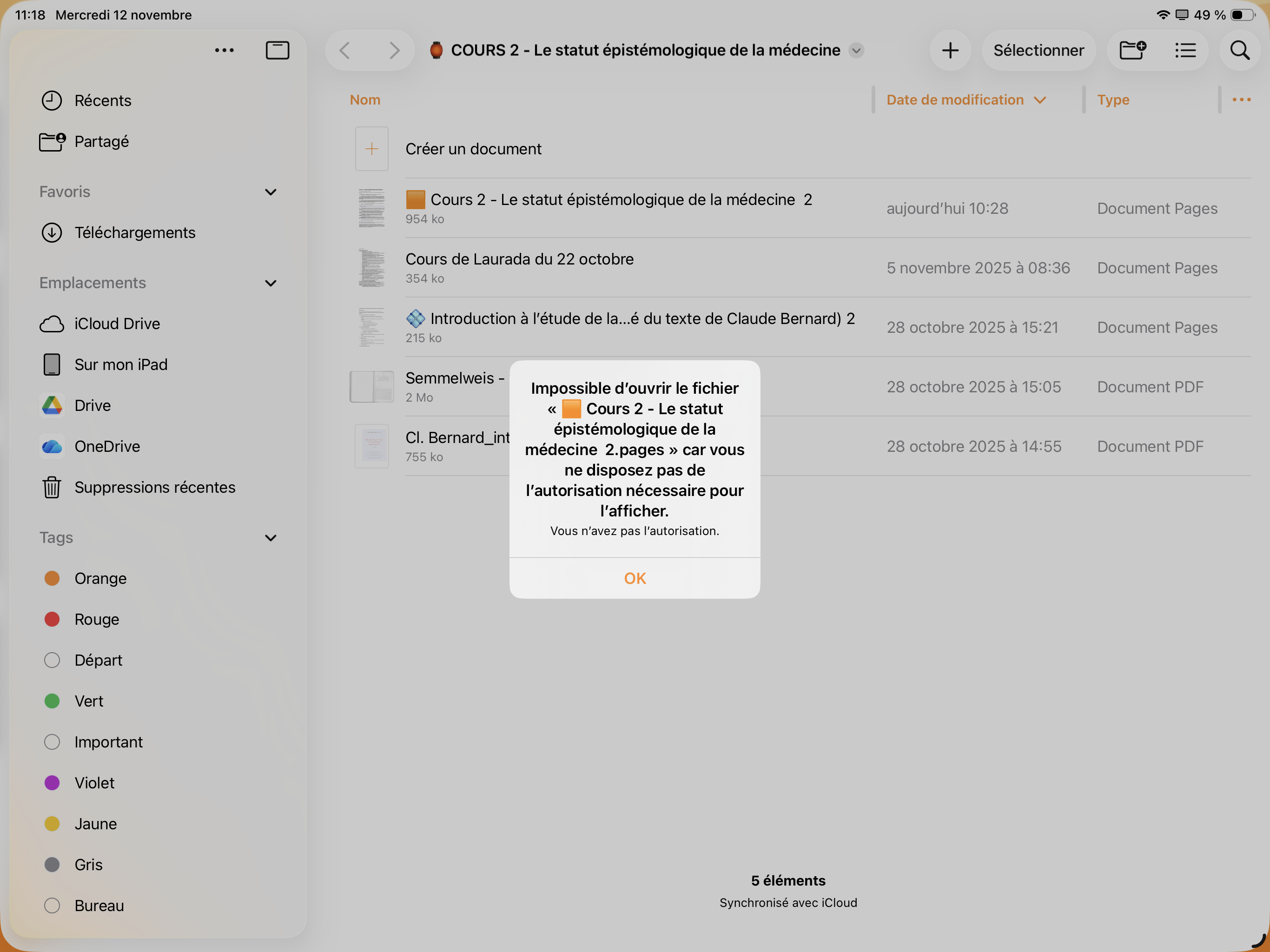The image size is (1270, 952).
Task: Collapse the Favoris section
Action: click(271, 192)
